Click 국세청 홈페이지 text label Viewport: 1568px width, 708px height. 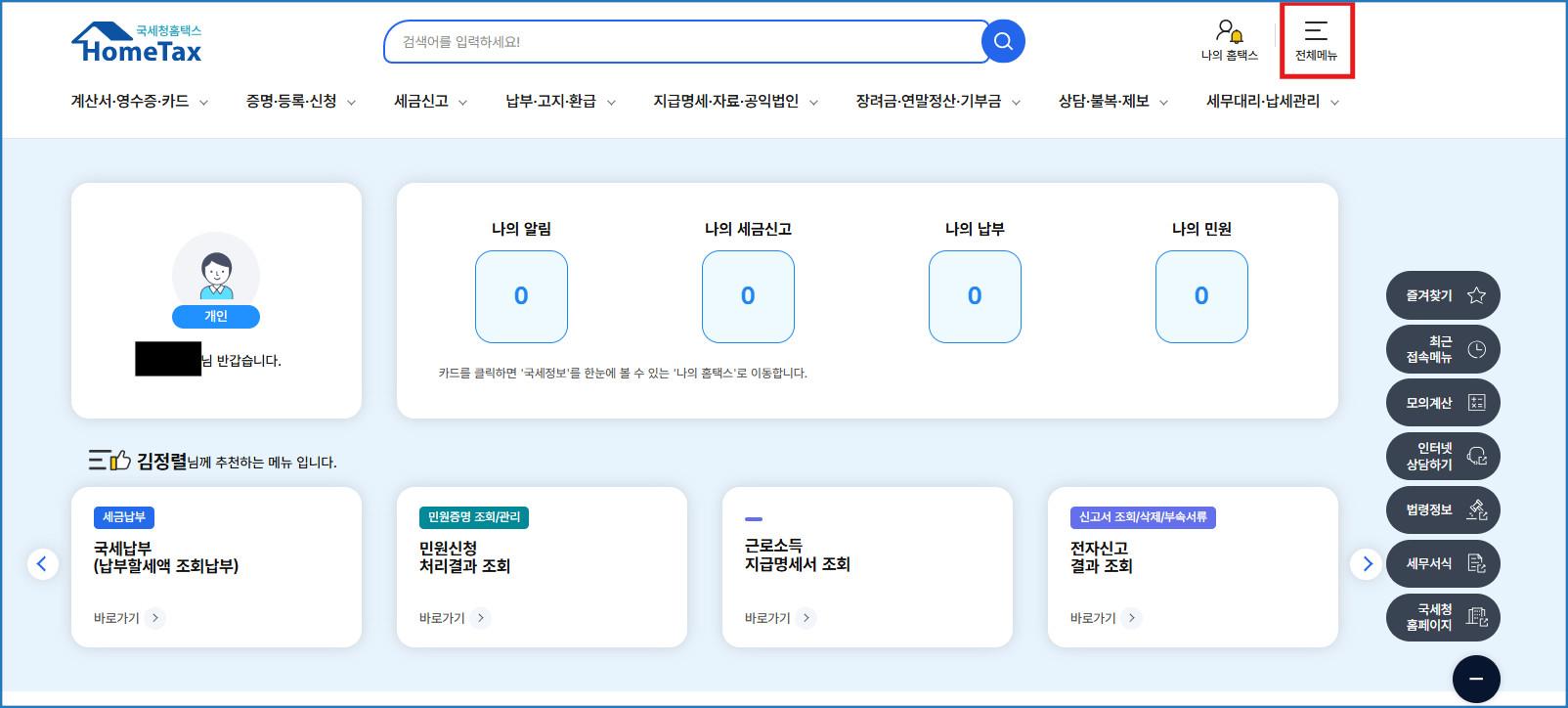(1429, 617)
